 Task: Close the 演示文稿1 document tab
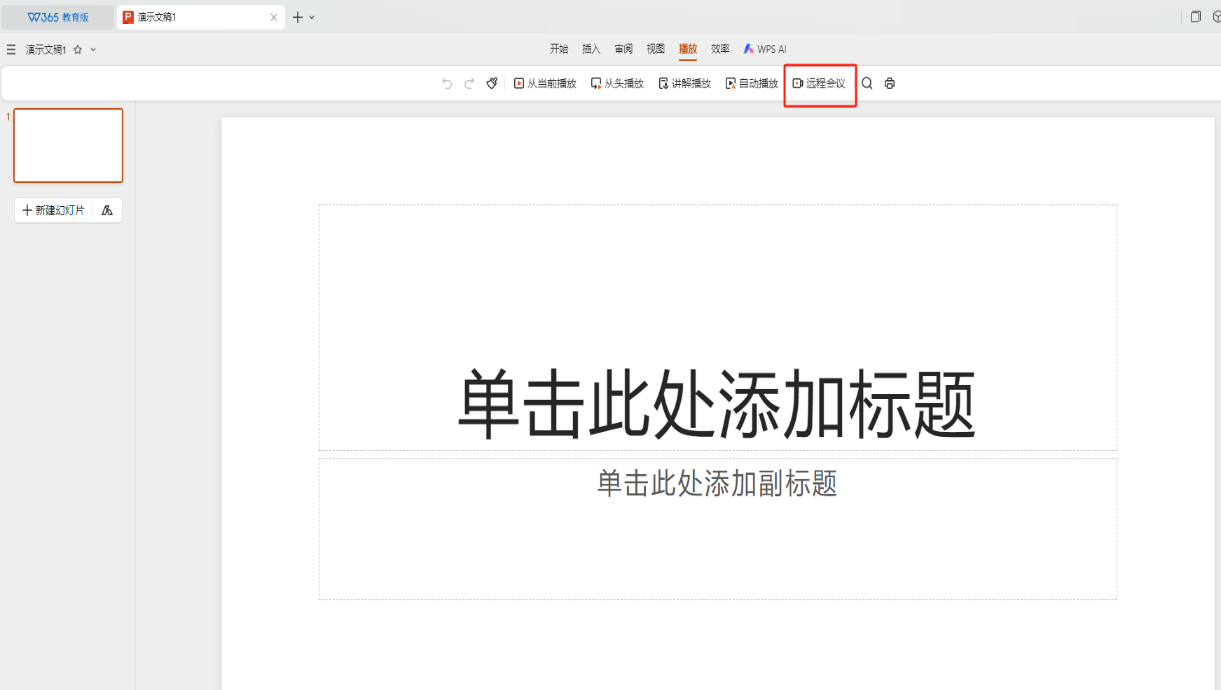pos(274,17)
